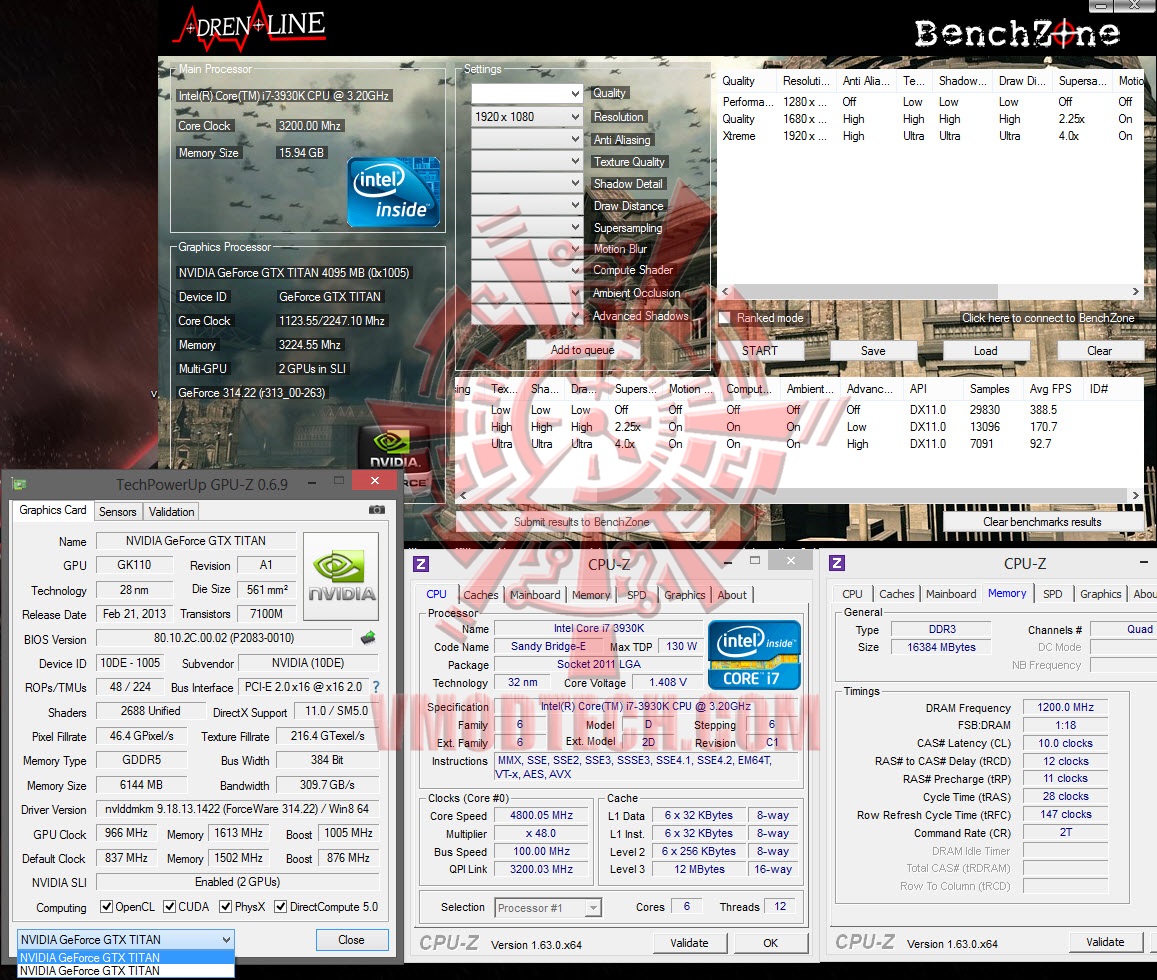Click the BenchZone logo at top right

(1017, 33)
